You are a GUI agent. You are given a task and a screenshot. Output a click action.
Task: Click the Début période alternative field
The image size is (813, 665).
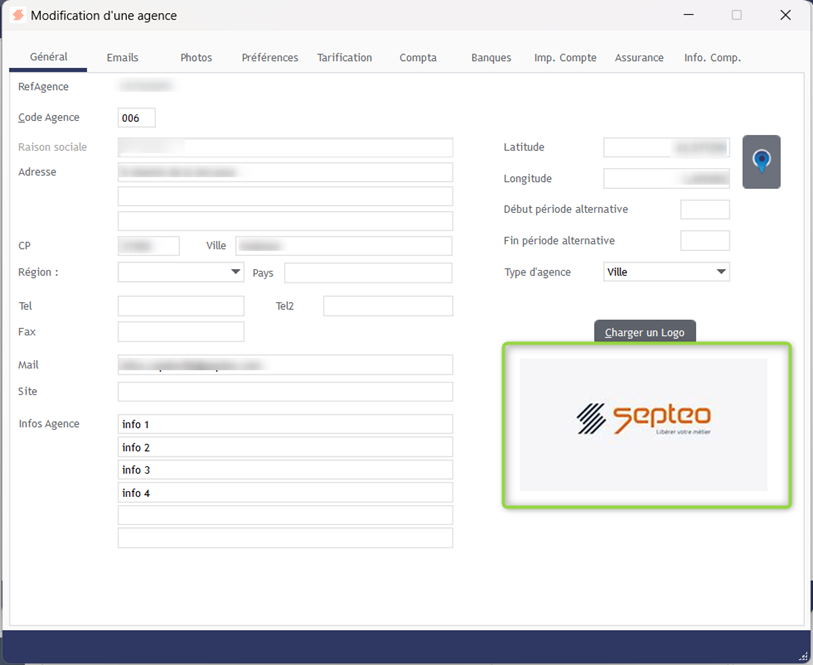pos(705,209)
